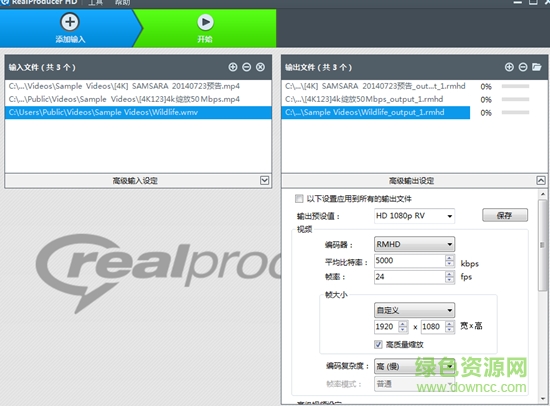This screenshot has width=550, height=406.
Task: Select output file SAMSARA...out...t_1.rmhd
Action: [376, 86]
